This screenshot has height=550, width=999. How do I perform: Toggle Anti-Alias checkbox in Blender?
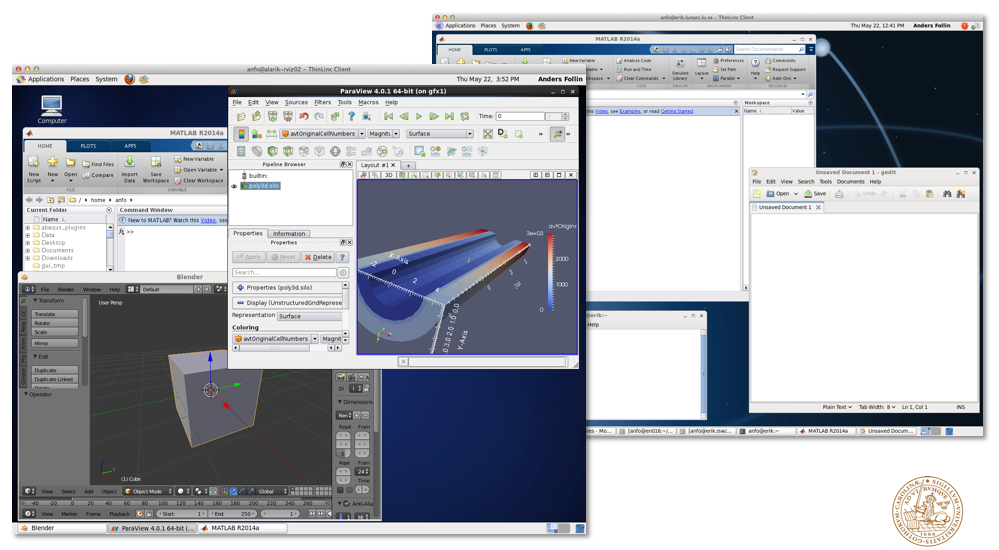(347, 503)
